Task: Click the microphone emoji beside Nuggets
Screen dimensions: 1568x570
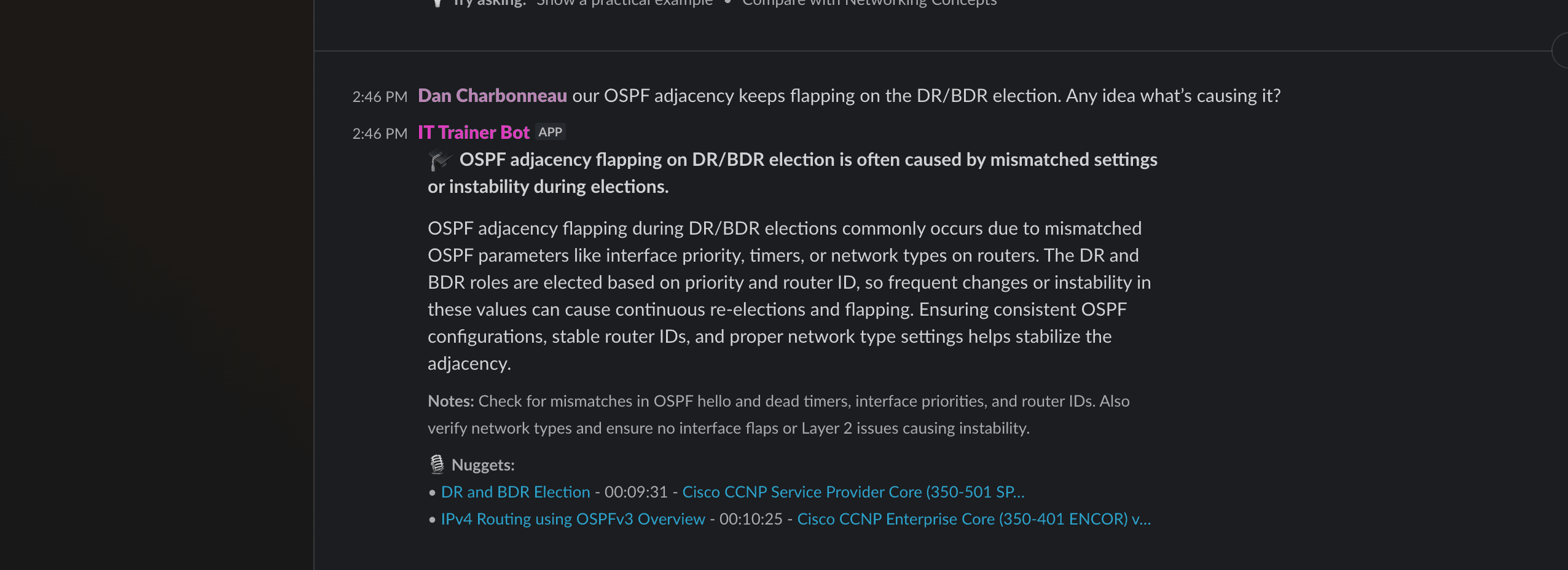Action: pyautogui.click(x=437, y=465)
